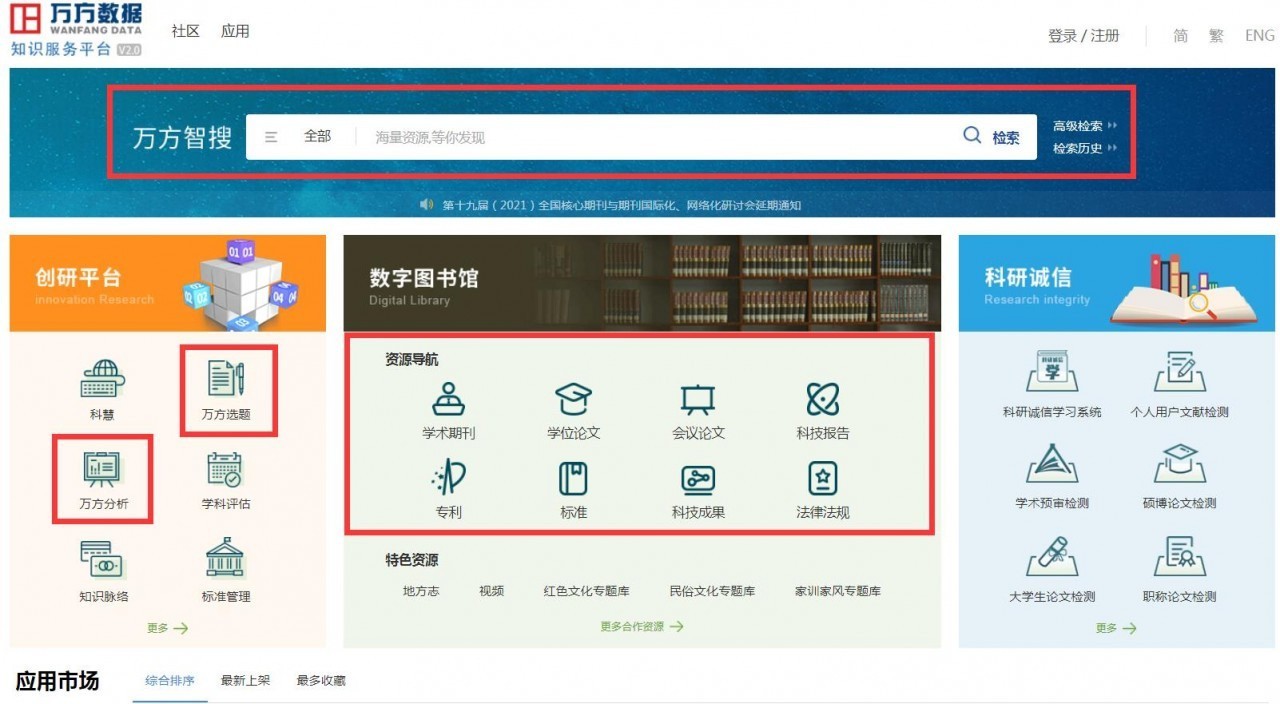The image size is (1280, 704).
Task: Launch the 万方分析 analysis icon
Action: pyautogui.click(x=103, y=469)
